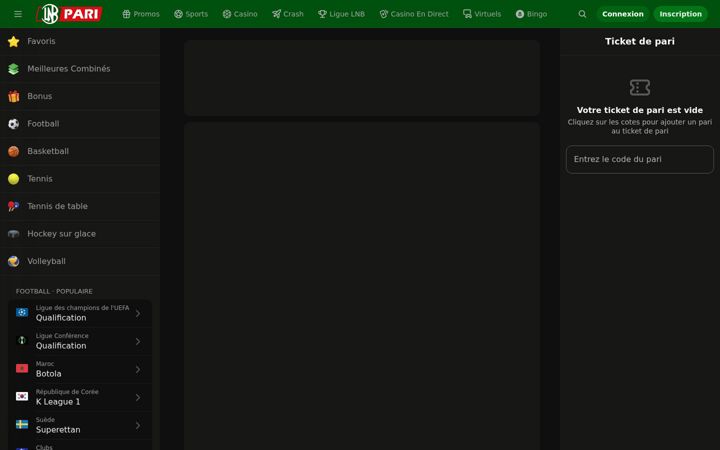The height and width of the screenshot is (450, 720).
Task: Click the Sports ball icon in navbar
Action: pos(178,14)
